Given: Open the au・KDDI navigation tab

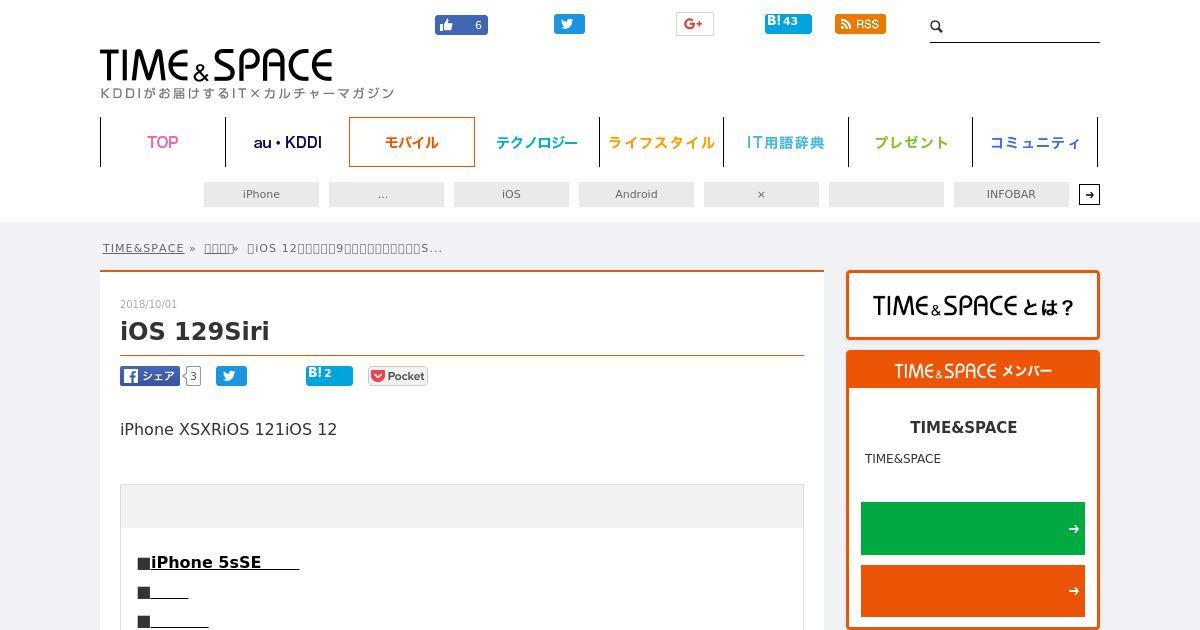Looking at the screenshot, I should [287, 142].
